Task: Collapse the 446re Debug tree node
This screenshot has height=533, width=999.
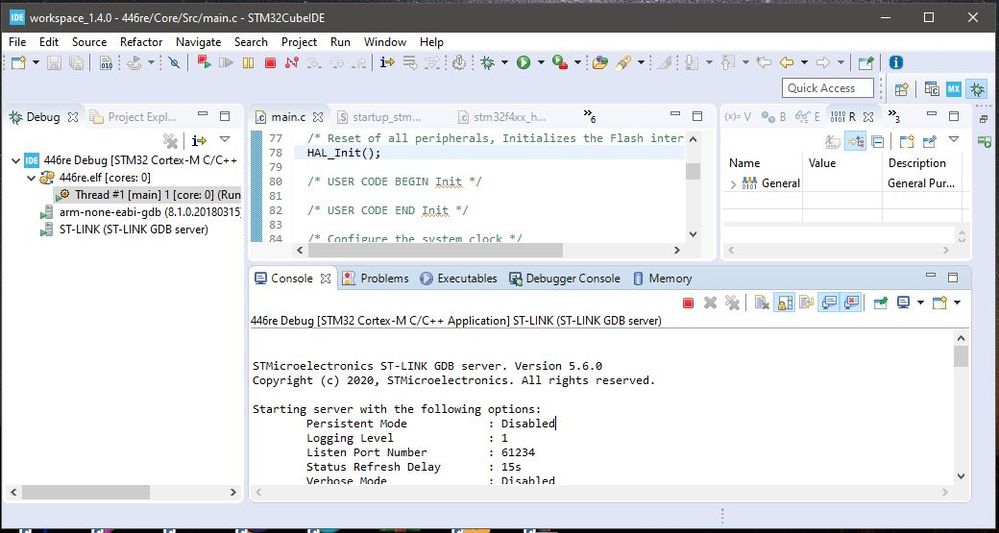Action: coord(16,160)
